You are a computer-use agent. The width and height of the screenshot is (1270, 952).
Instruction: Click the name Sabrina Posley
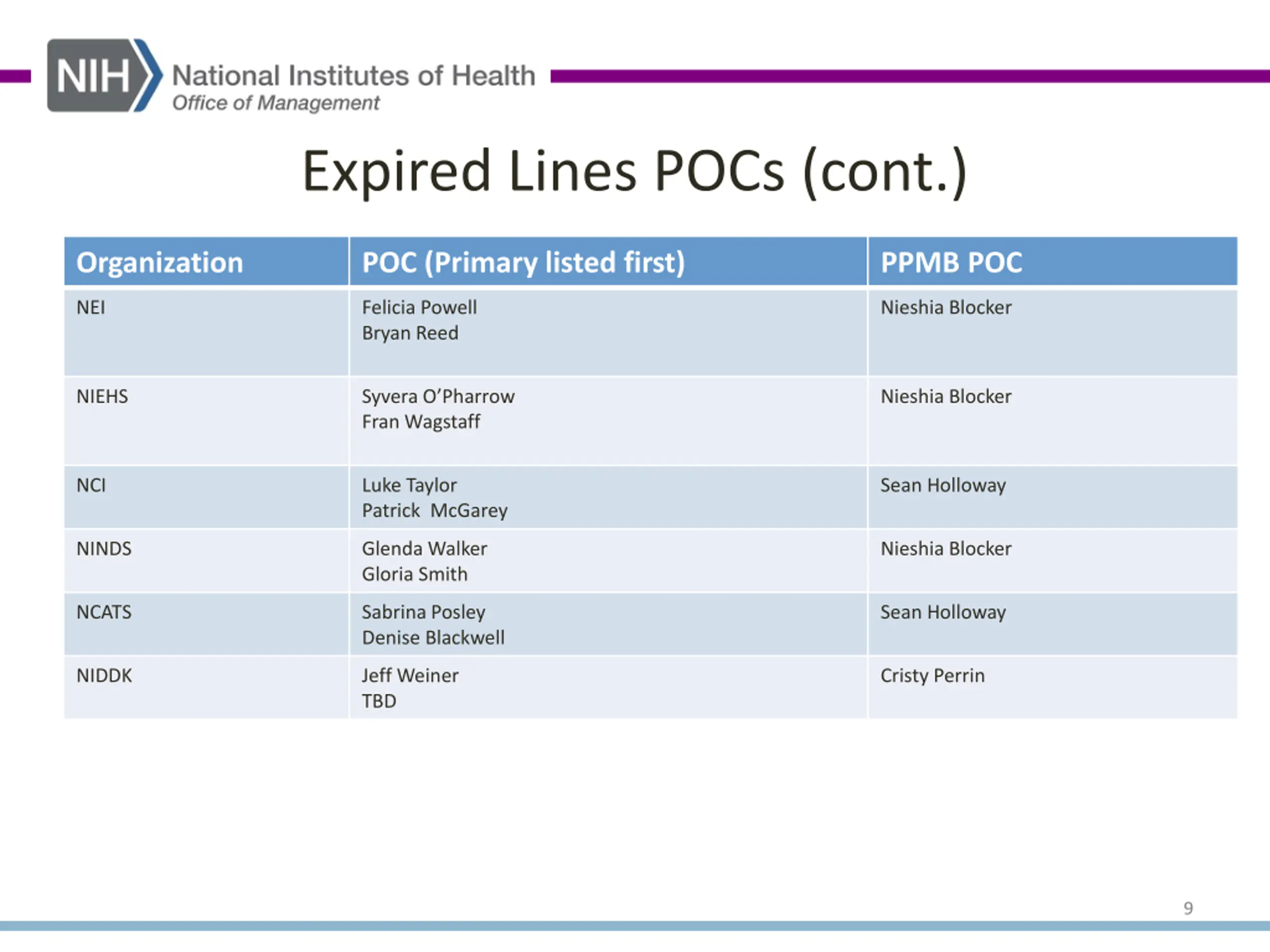point(423,612)
